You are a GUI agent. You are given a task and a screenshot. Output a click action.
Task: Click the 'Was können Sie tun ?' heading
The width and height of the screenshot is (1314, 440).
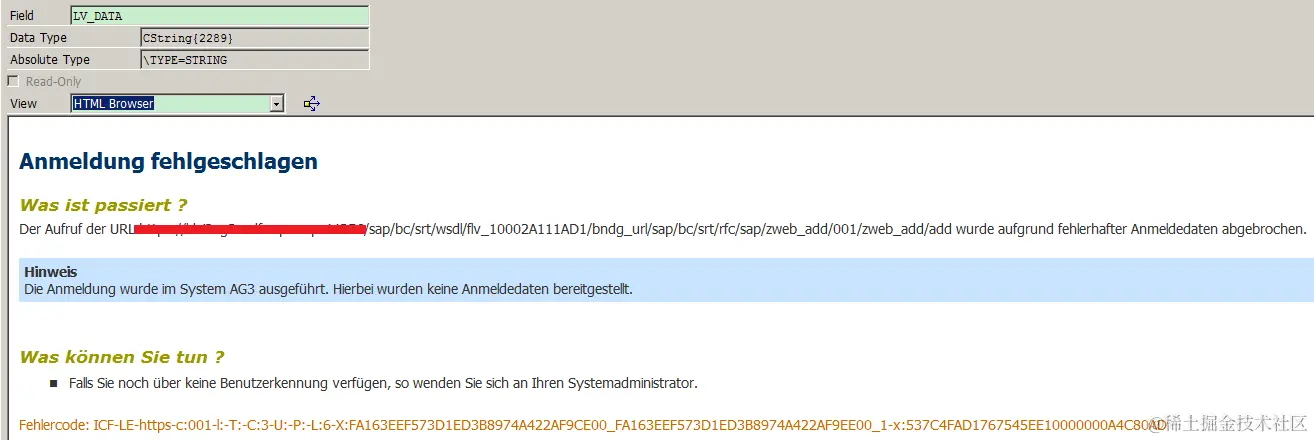pyautogui.click(x=121, y=357)
